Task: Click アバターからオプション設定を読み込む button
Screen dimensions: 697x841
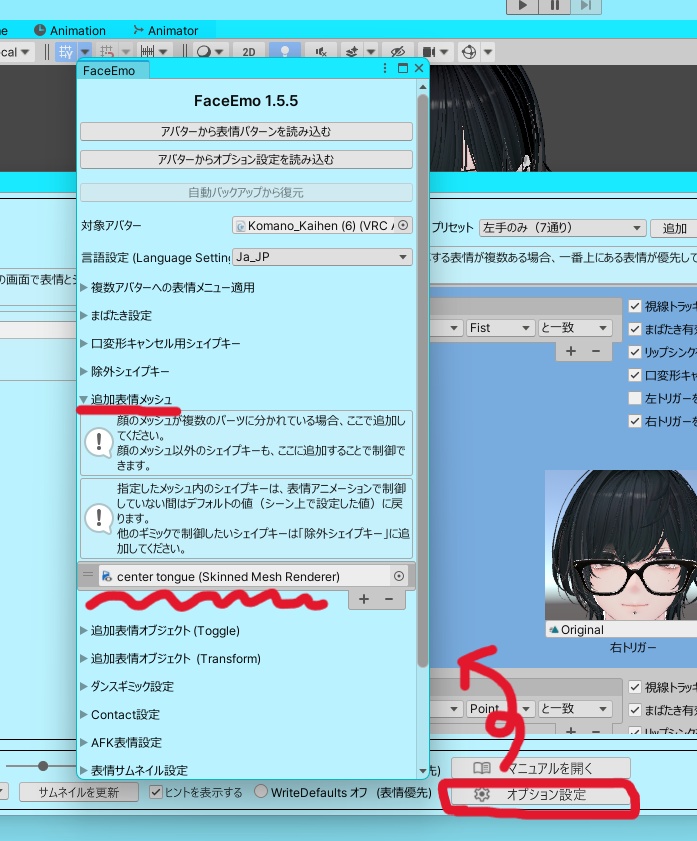Action: (x=246, y=159)
